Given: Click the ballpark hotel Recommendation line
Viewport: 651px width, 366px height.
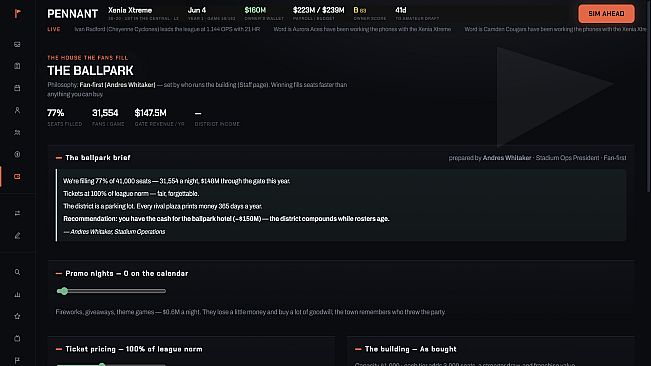Looking at the screenshot, I should tap(226, 219).
